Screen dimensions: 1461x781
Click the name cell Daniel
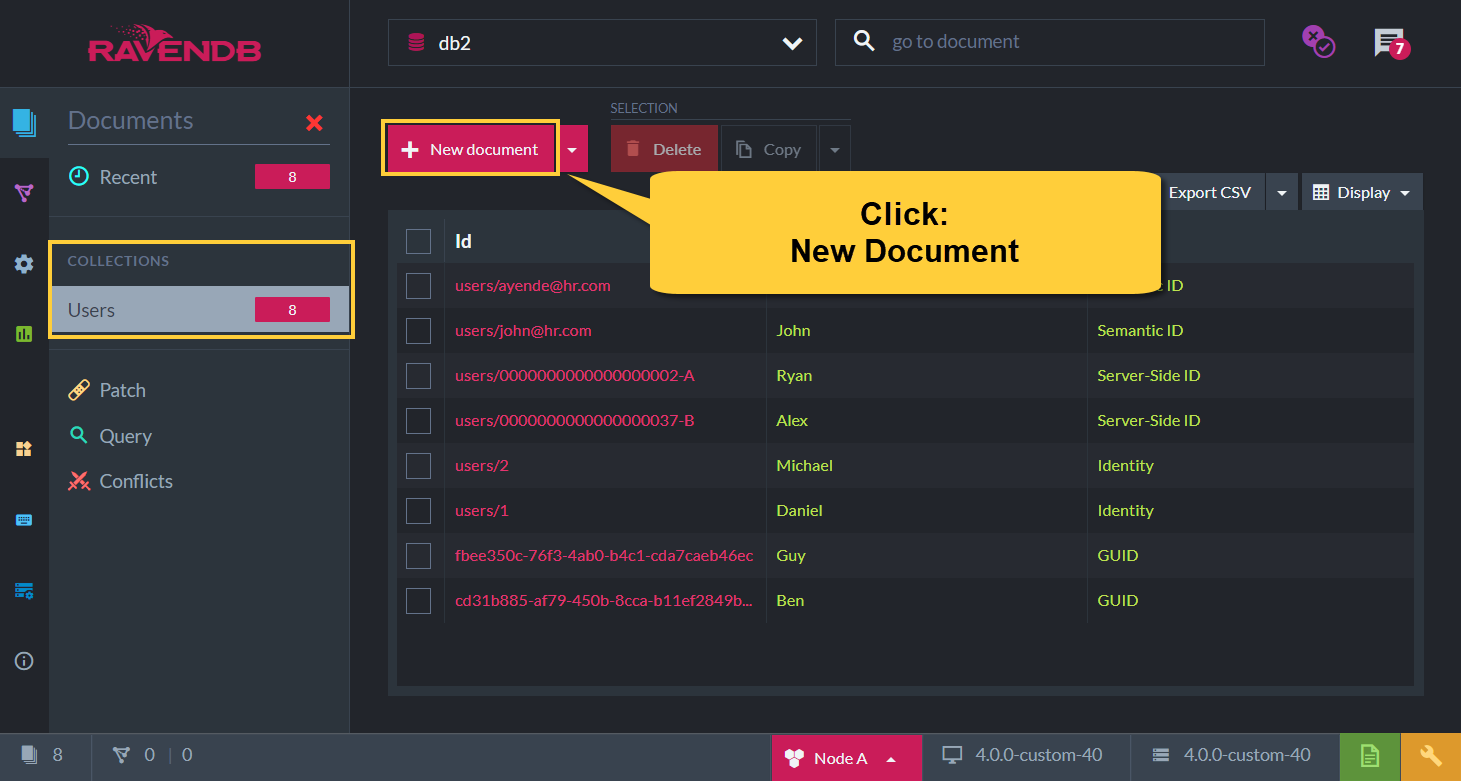coord(799,510)
